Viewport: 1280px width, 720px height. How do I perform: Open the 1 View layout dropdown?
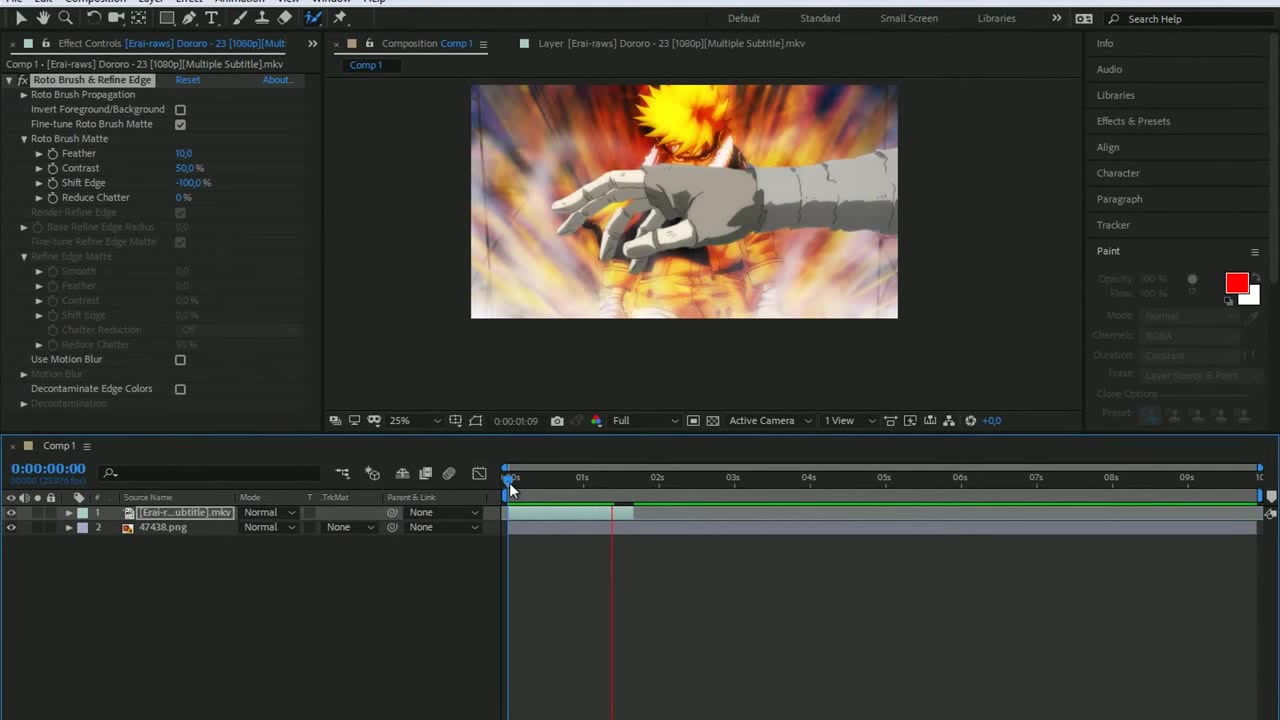(x=849, y=421)
